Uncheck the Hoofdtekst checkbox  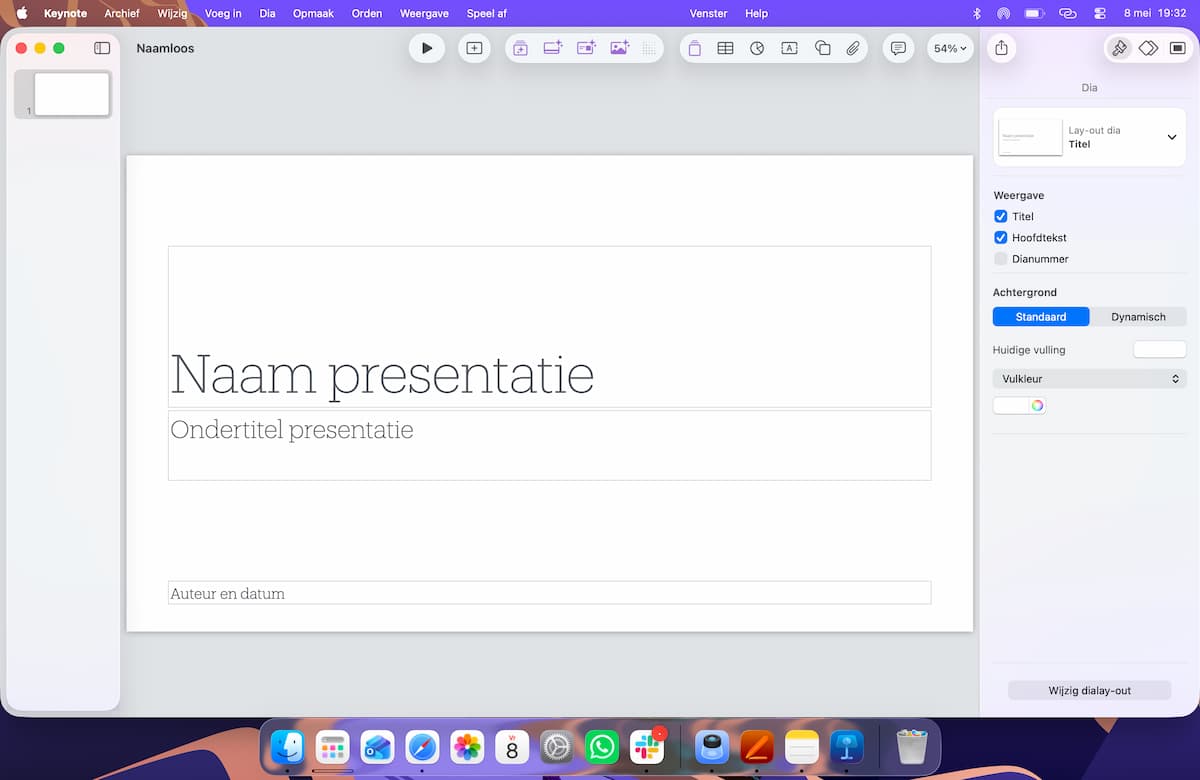[1000, 238]
